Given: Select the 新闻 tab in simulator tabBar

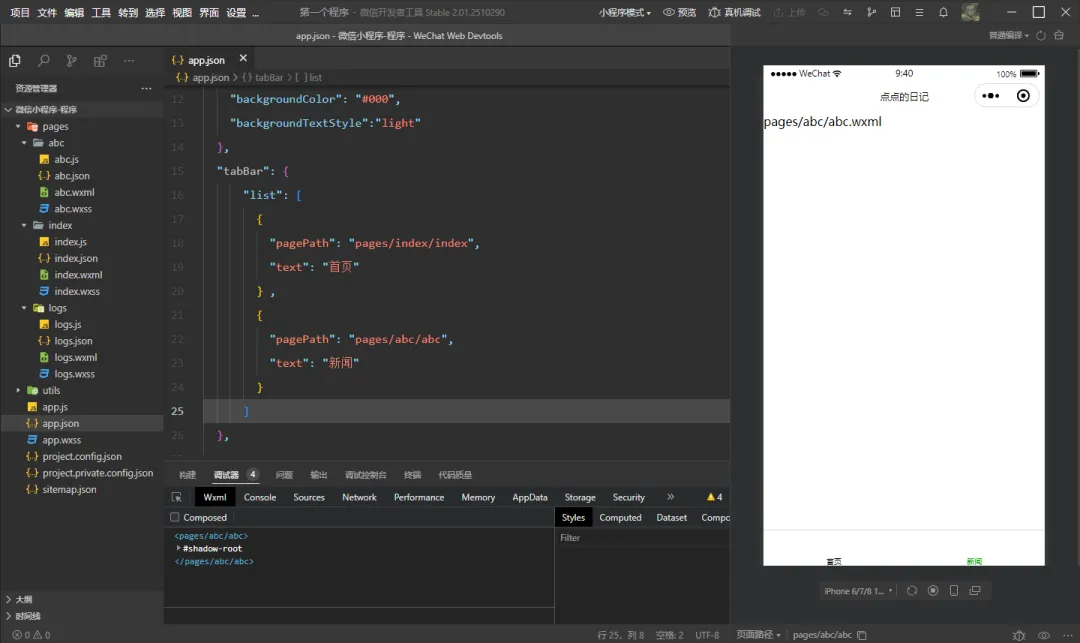Looking at the screenshot, I should [974, 561].
